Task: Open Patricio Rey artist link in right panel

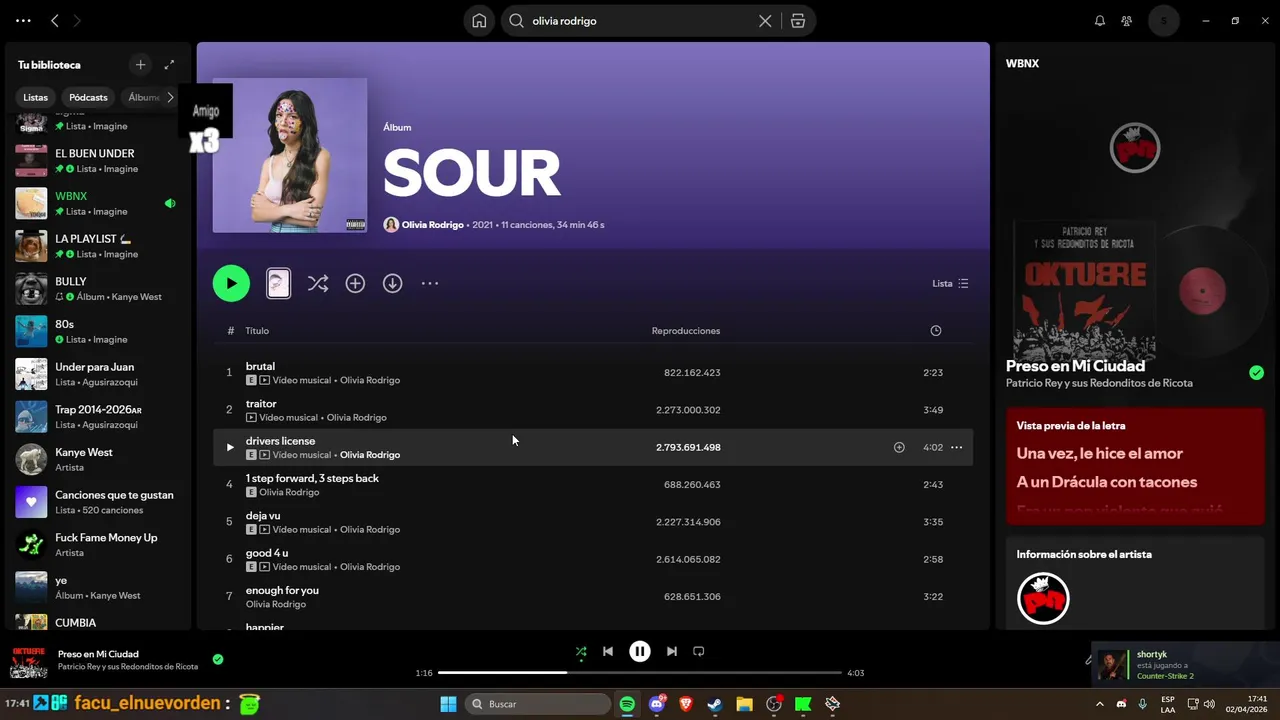Action: 1099,383
